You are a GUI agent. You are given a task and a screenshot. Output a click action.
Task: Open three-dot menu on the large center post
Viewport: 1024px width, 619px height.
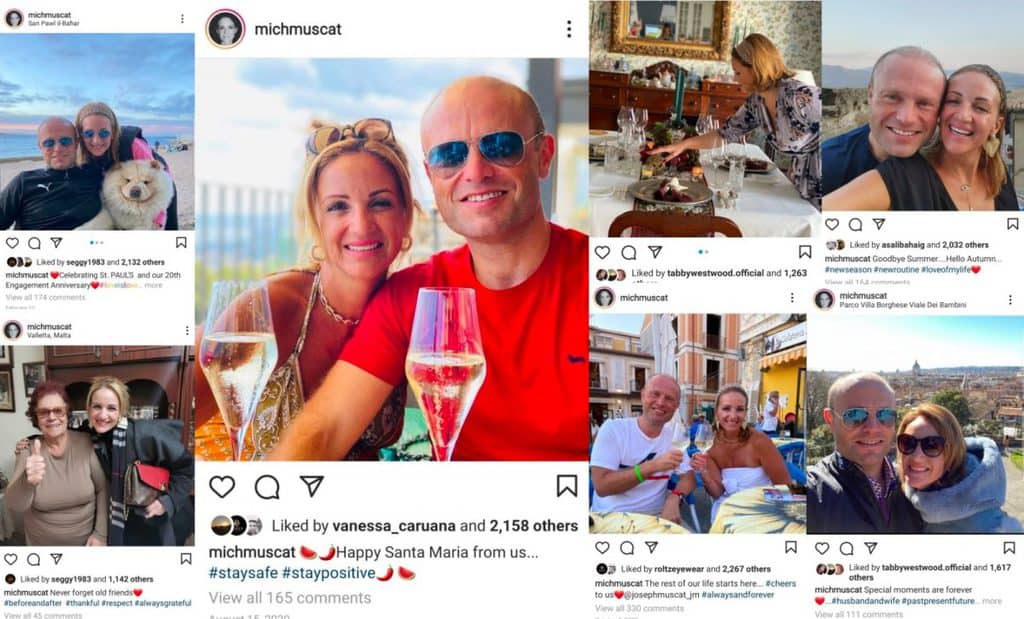[x=568, y=29]
